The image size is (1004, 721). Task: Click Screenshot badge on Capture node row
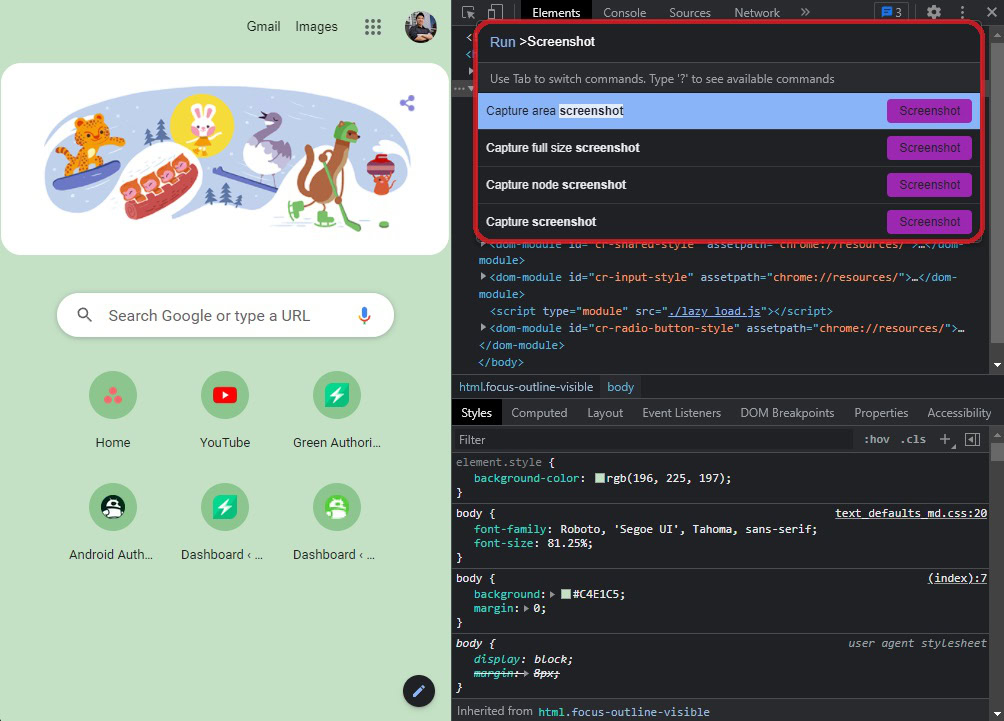click(x=929, y=185)
